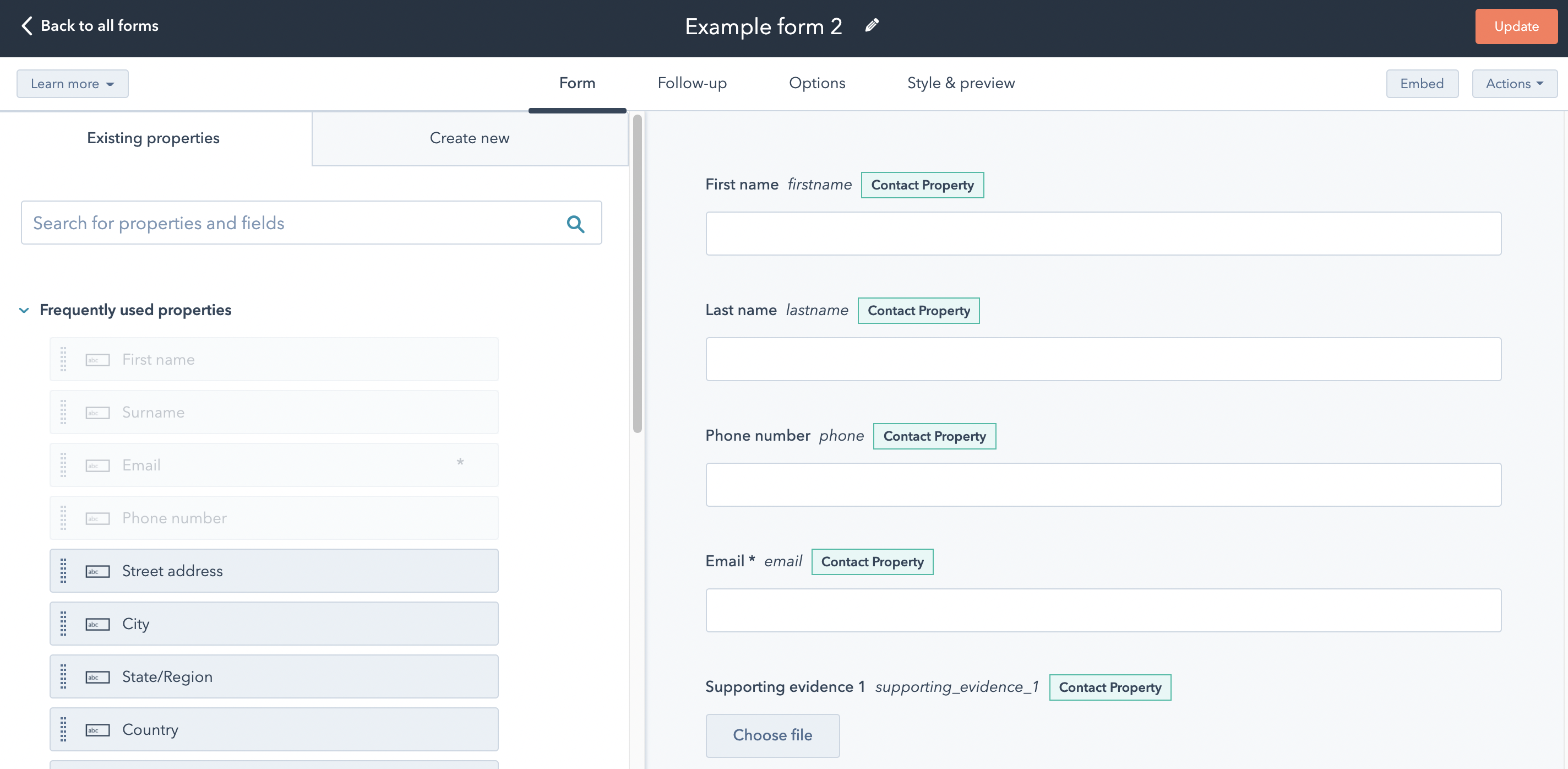Image resolution: width=1568 pixels, height=769 pixels.
Task: Click the drag handle icon on City field
Action: click(63, 623)
